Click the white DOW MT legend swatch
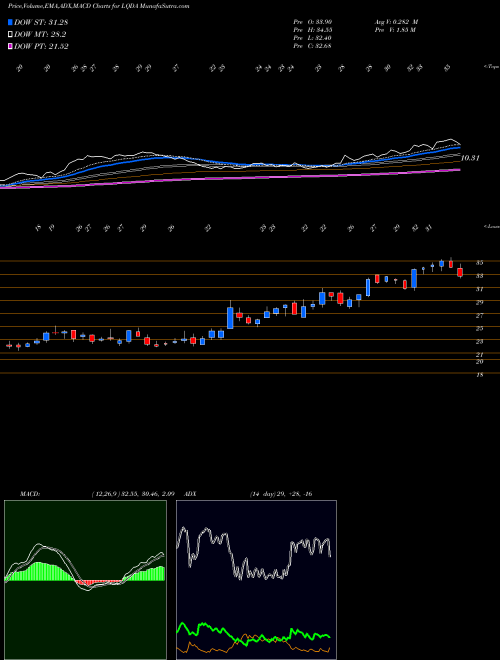This screenshot has width=500, height=660. pos(10,35)
